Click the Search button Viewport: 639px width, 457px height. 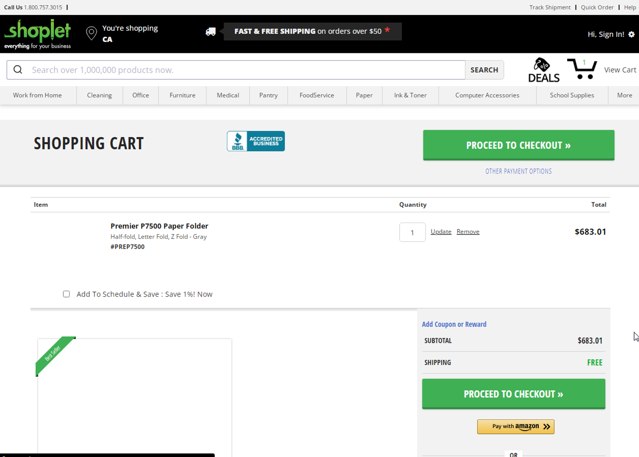pyautogui.click(x=484, y=70)
